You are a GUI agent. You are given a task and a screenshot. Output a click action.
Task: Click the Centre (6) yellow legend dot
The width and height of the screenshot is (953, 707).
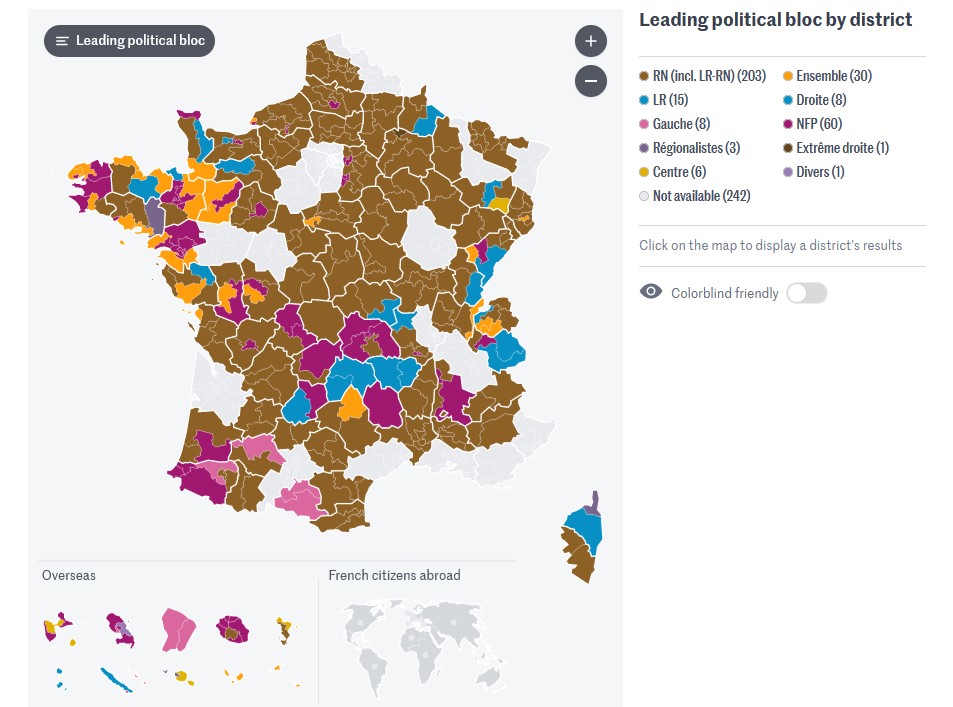[x=645, y=172]
